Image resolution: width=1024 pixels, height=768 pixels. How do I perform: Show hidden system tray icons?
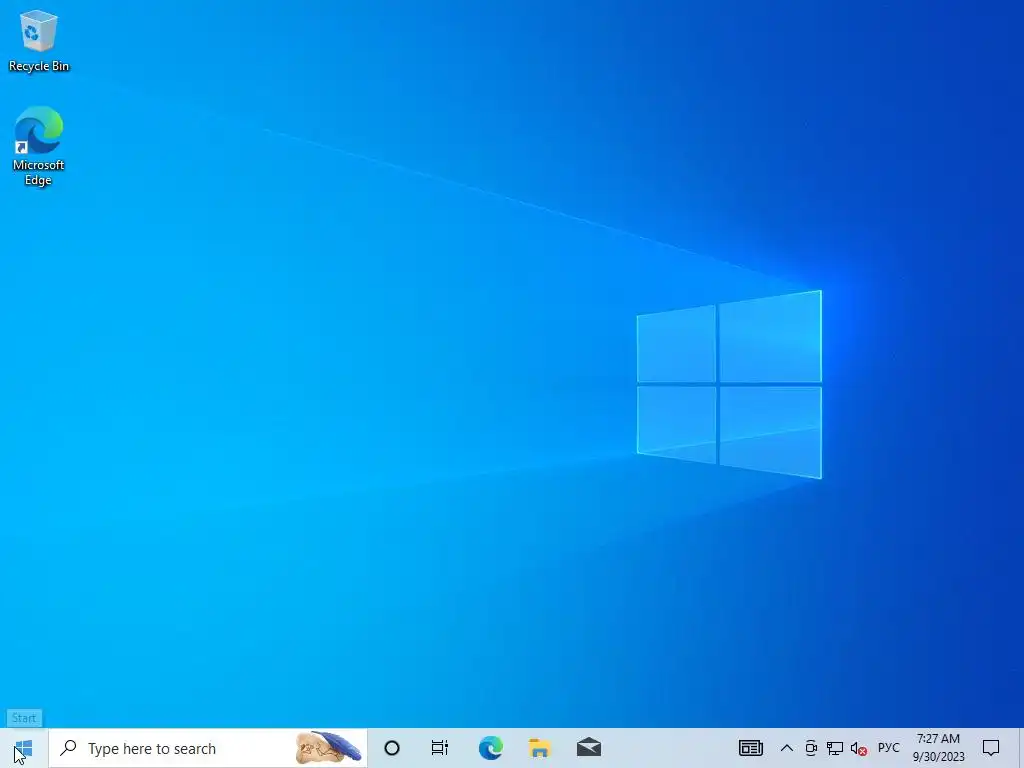click(787, 748)
